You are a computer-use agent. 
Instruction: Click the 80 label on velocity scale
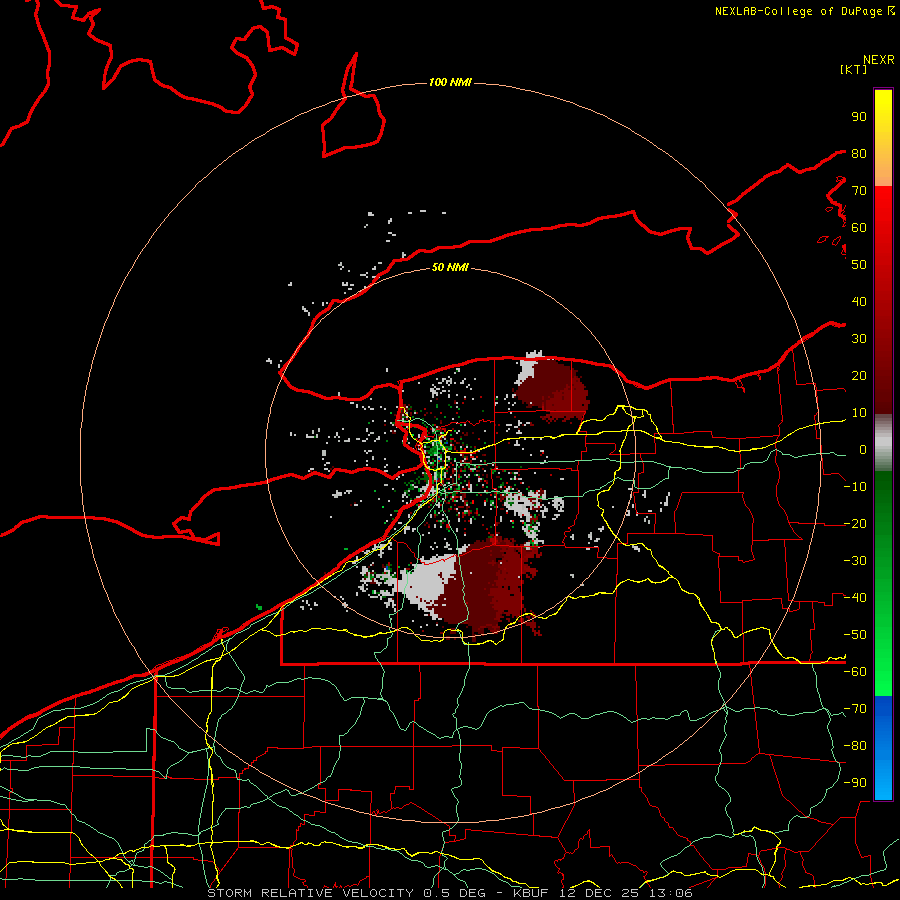(x=859, y=154)
